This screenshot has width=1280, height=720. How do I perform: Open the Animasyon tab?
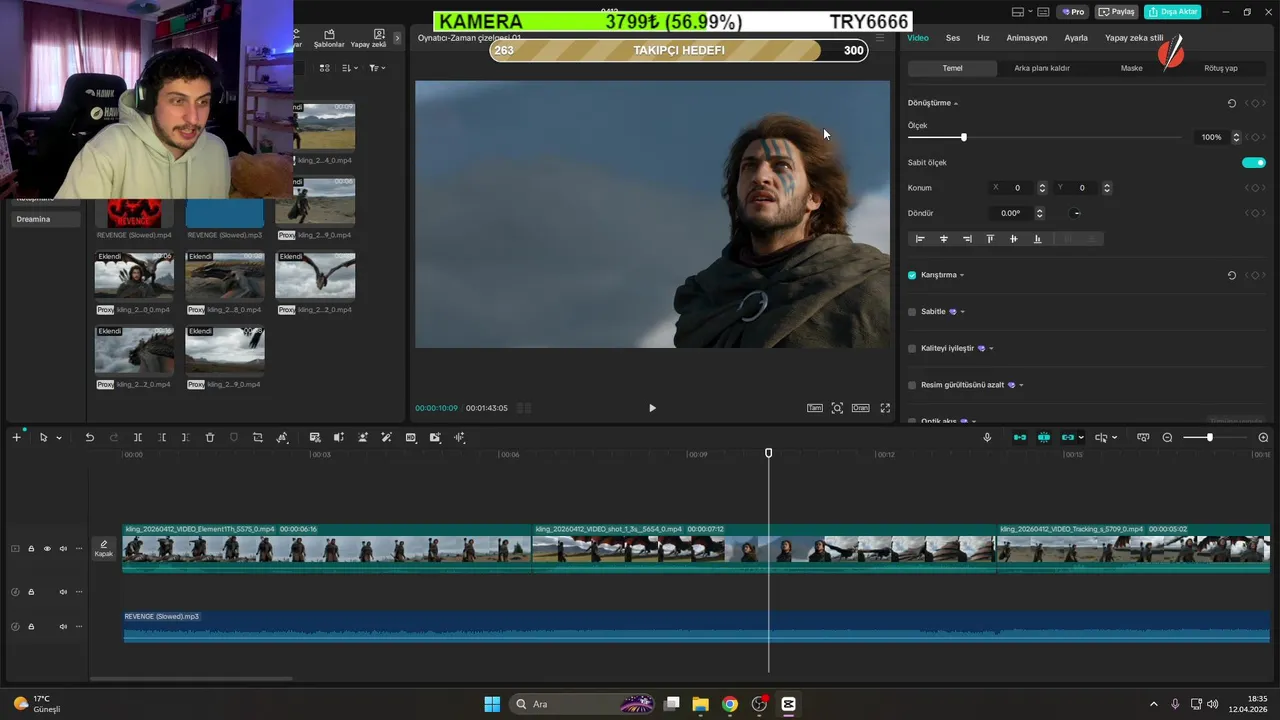pyautogui.click(x=1027, y=38)
